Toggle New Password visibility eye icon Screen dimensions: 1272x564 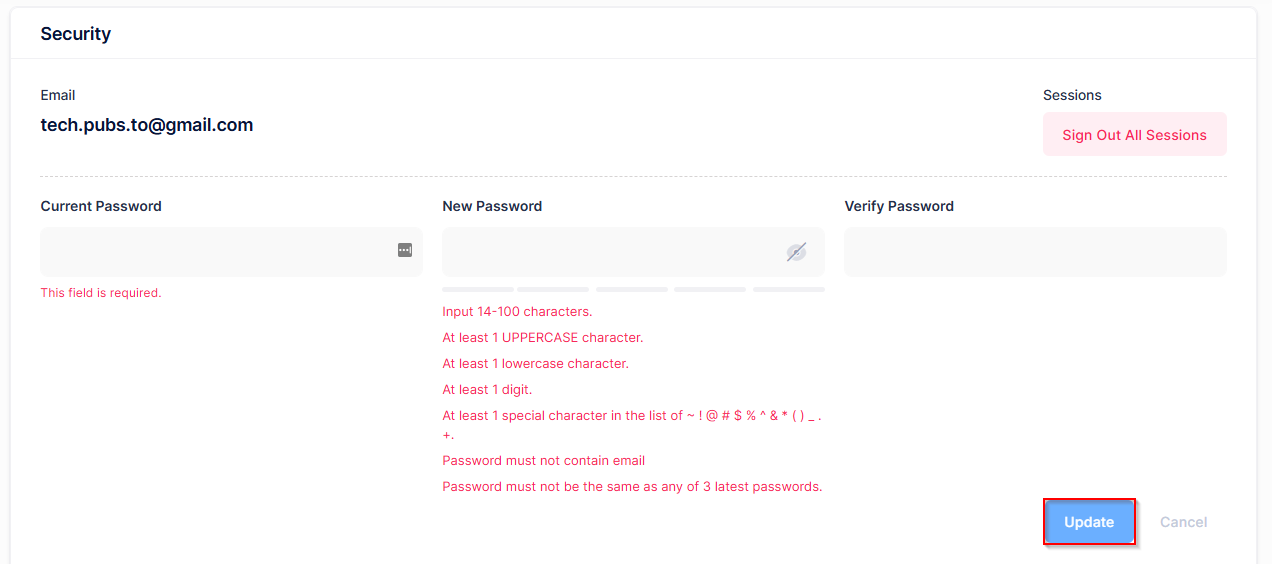pyautogui.click(x=796, y=252)
